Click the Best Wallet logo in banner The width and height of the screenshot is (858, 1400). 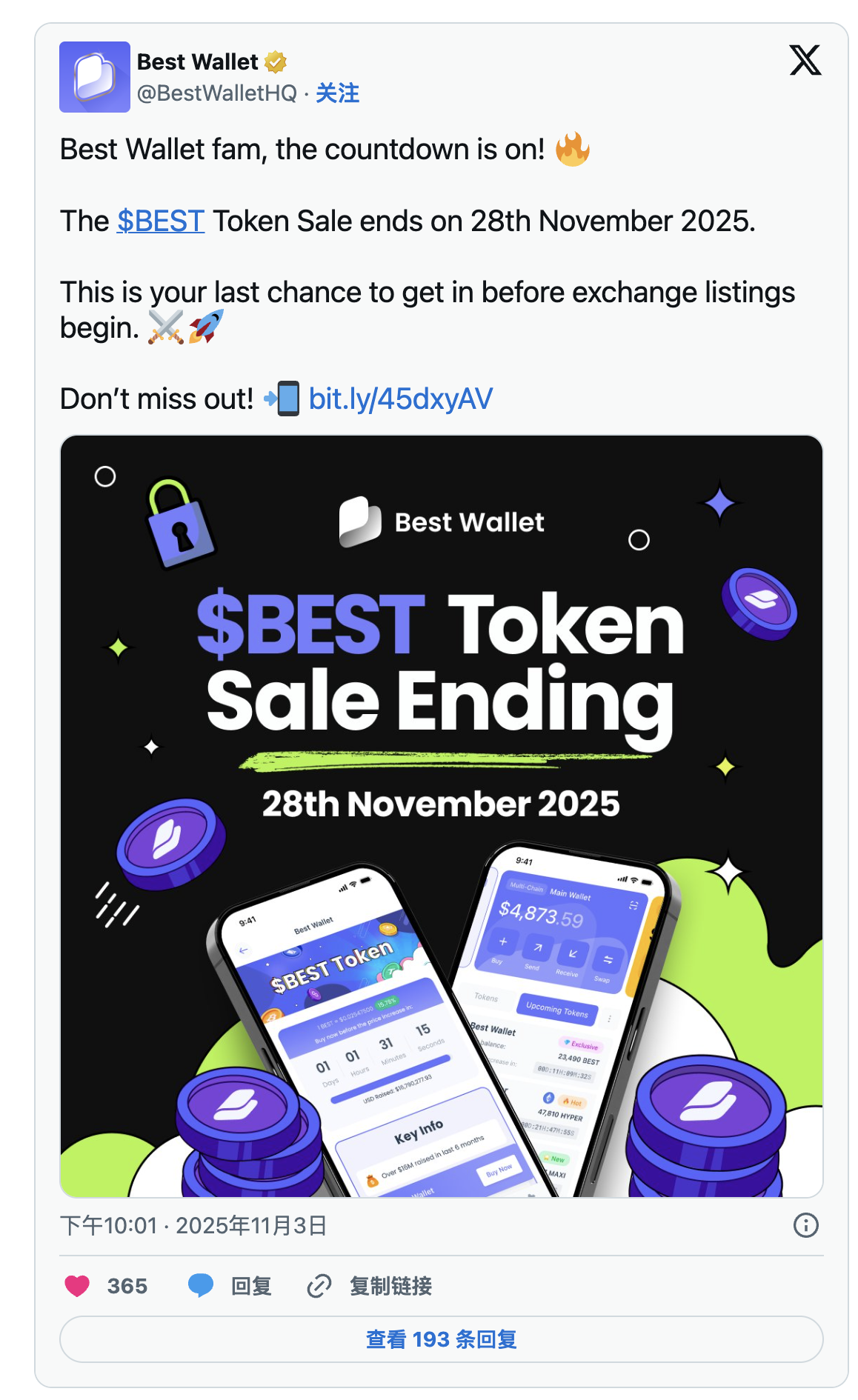[441, 522]
